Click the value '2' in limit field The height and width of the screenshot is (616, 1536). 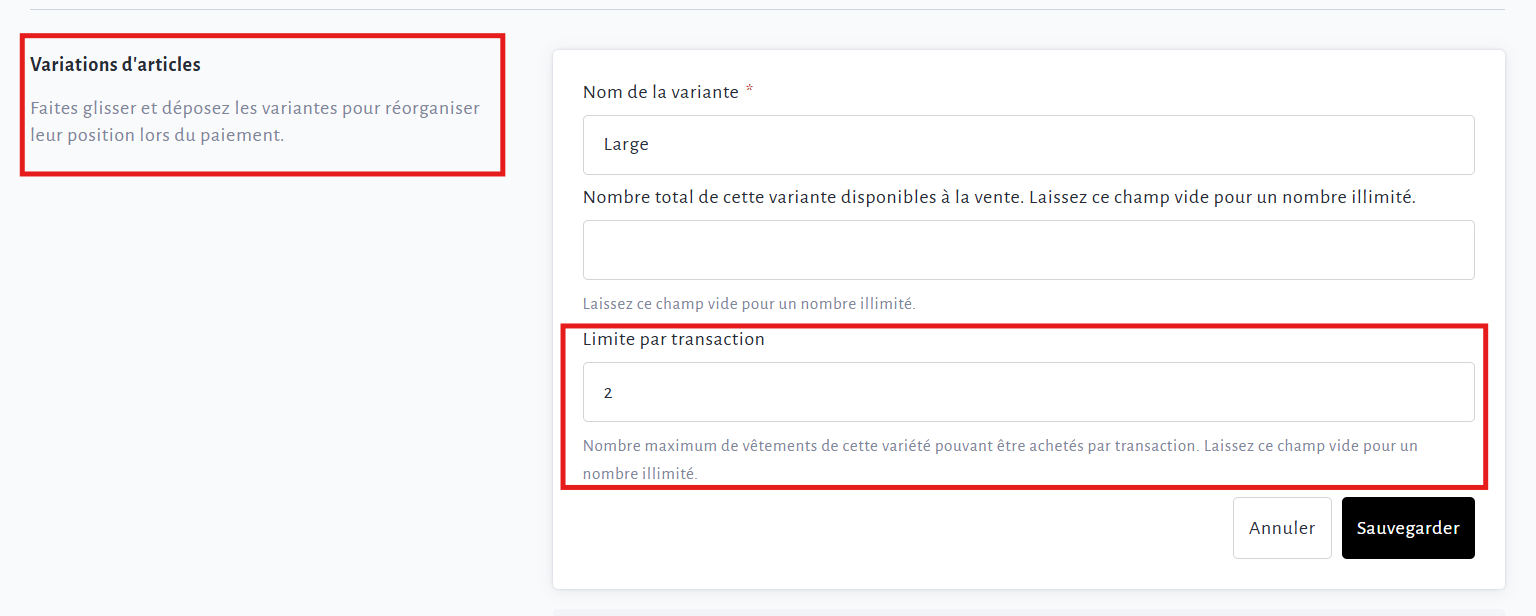coord(608,393)
